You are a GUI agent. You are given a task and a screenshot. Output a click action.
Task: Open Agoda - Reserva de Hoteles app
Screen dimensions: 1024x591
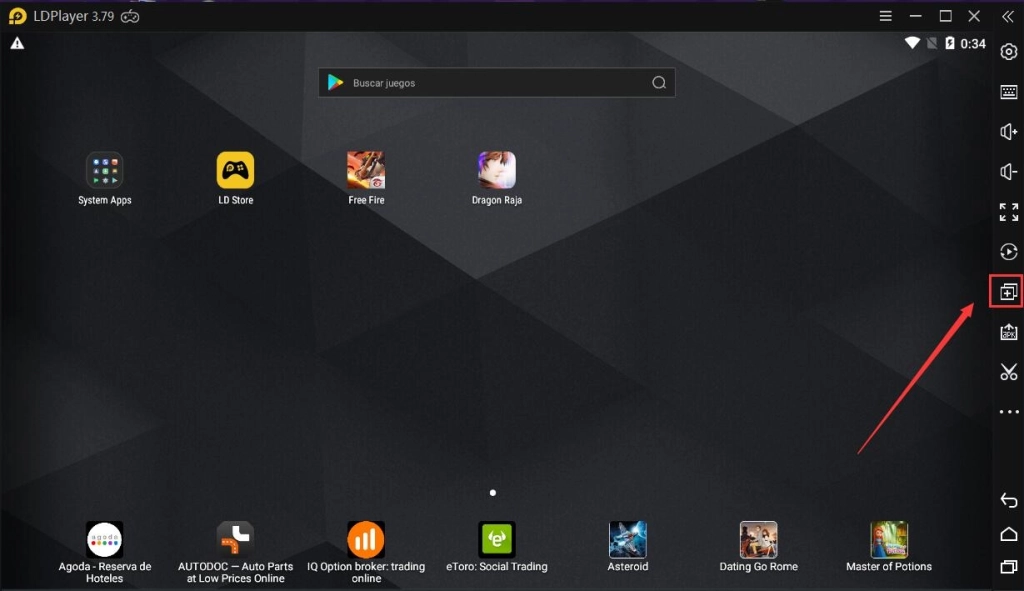coord(104,539)
